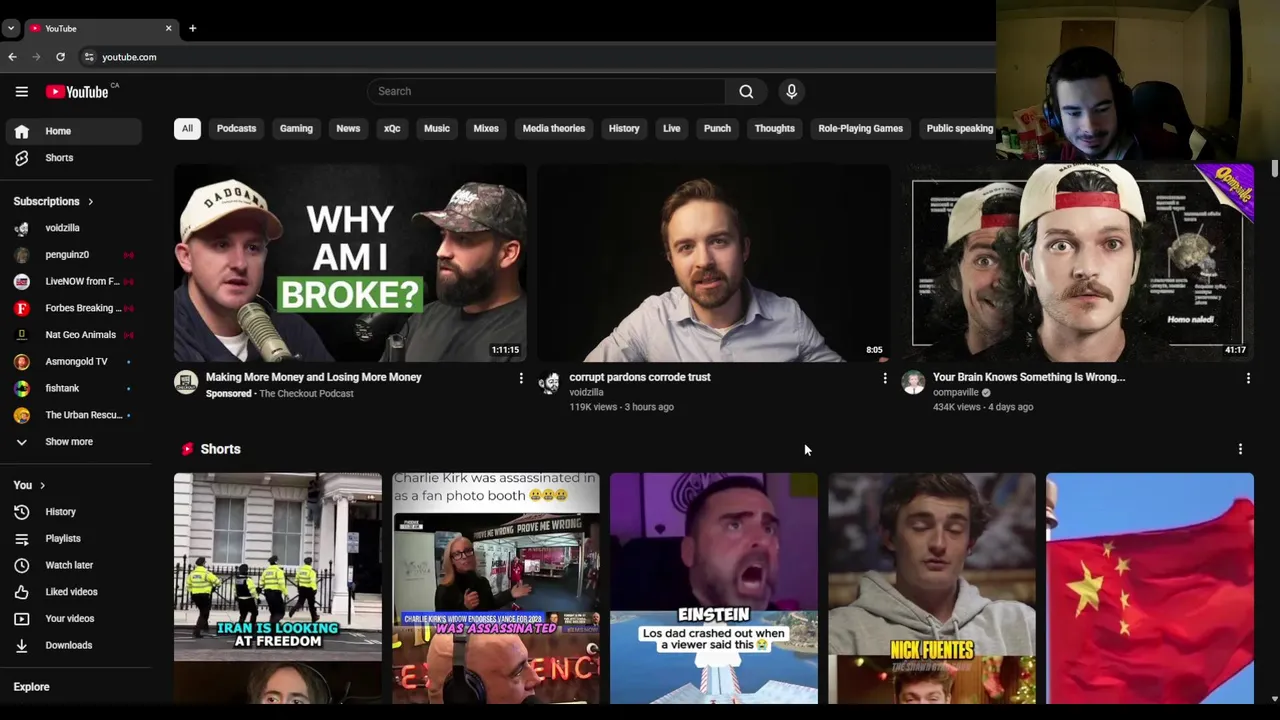Screen dimensions: 1280x720
Task: Open Charlie Kirk fan photo booth short
Action: pos(496,588)
